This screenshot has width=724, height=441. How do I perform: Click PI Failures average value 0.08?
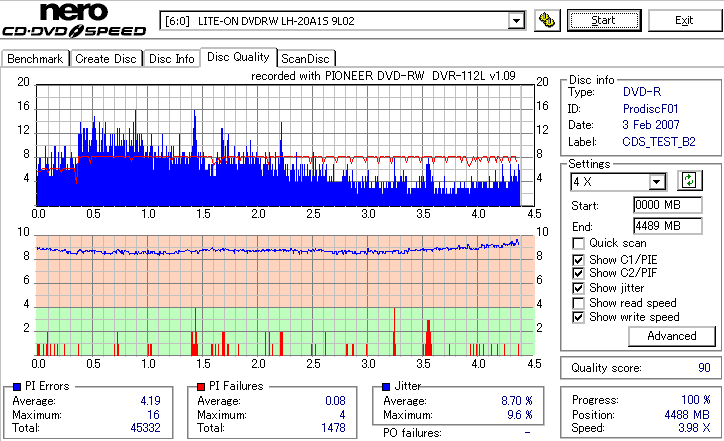pyautogui.click(x=335, y=401)
